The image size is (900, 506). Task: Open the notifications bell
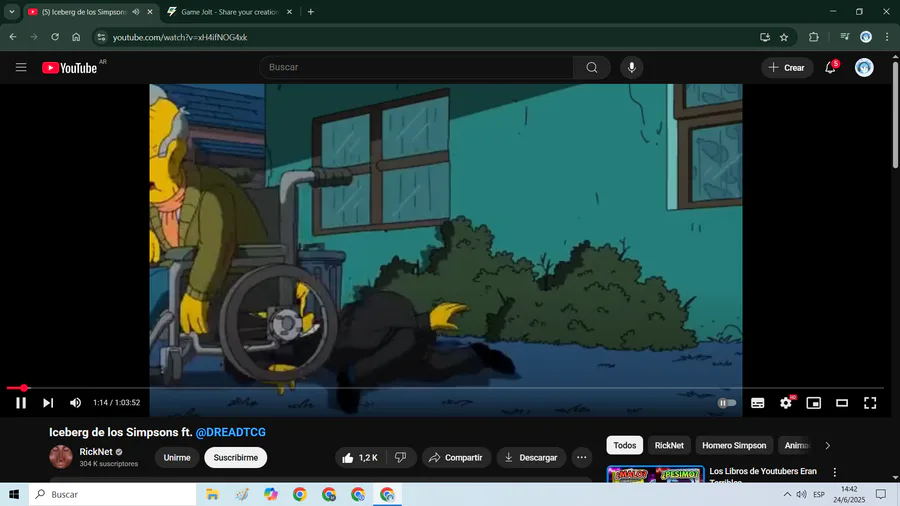(x=831, y=68)
